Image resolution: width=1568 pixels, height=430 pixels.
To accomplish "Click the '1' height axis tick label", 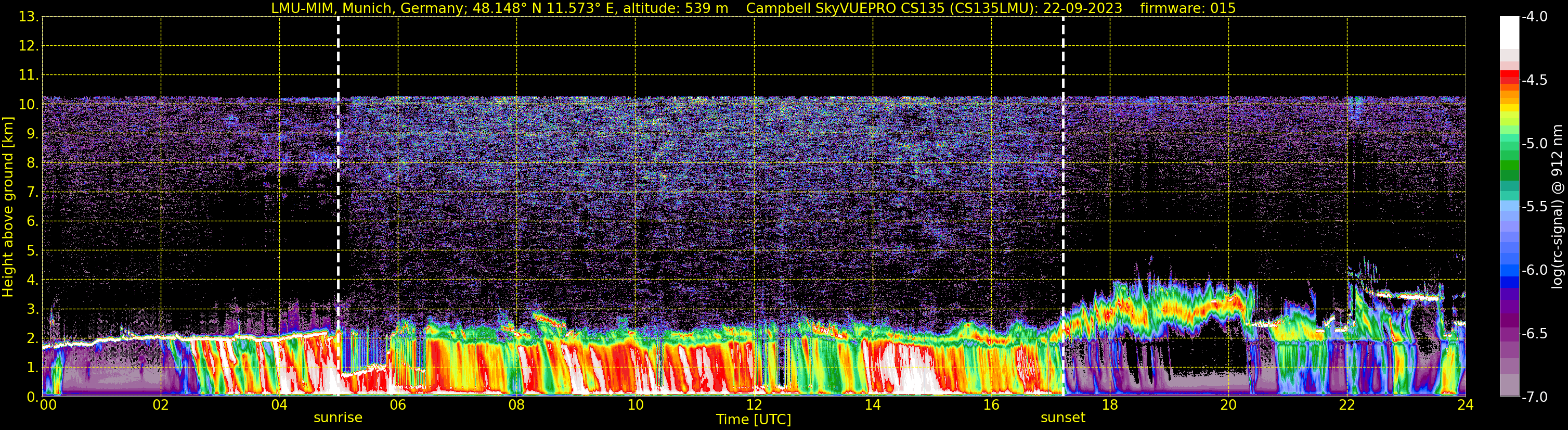I will (32, 367).
